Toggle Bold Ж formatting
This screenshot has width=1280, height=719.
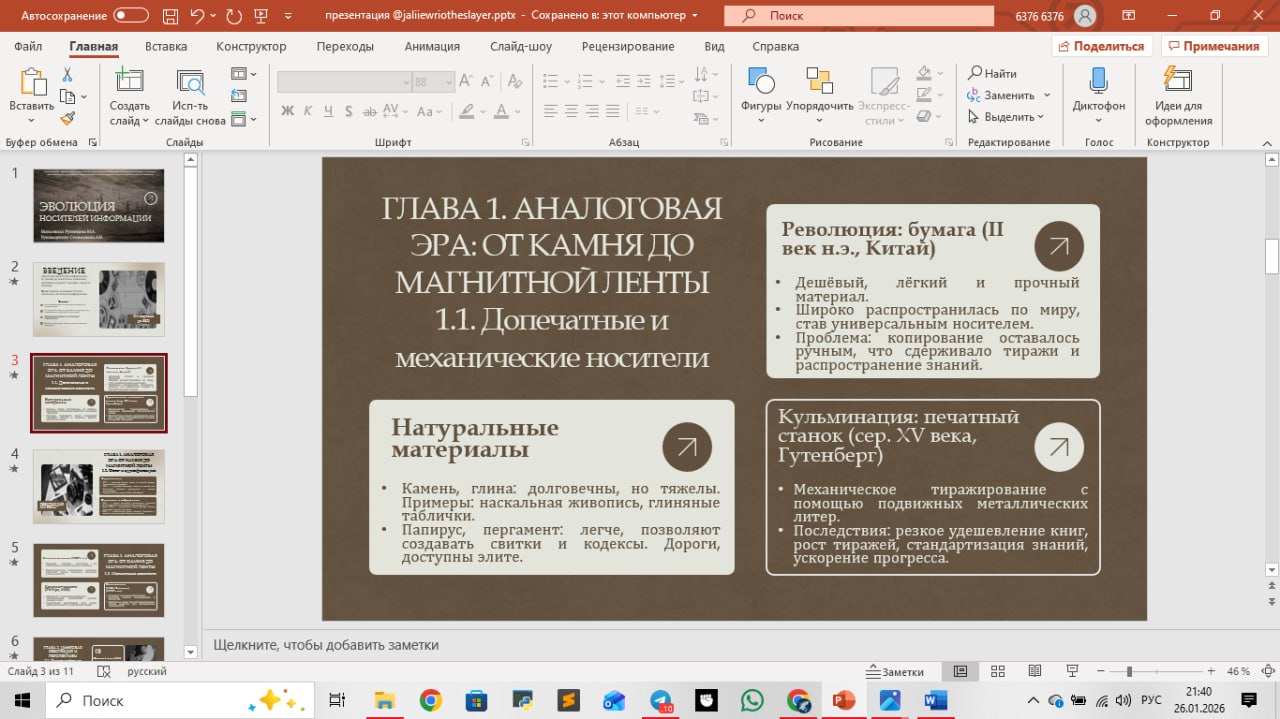(287, 111)
